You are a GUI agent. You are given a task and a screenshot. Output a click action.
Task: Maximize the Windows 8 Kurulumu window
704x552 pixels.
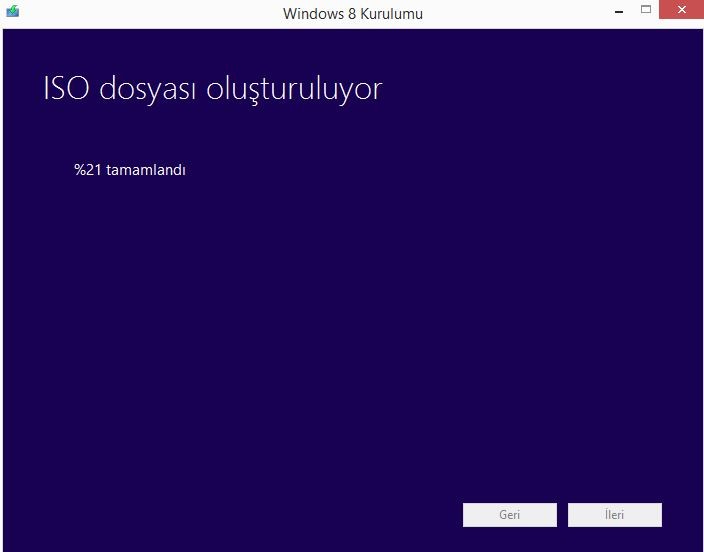pos(646,9)
